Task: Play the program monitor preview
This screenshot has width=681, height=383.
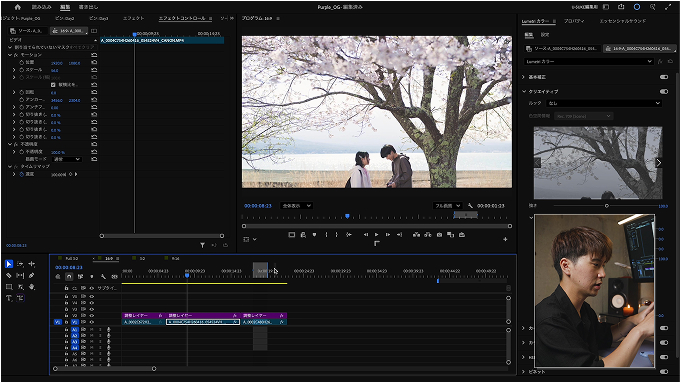Action: pyautogui.click(x=377, y=234)
